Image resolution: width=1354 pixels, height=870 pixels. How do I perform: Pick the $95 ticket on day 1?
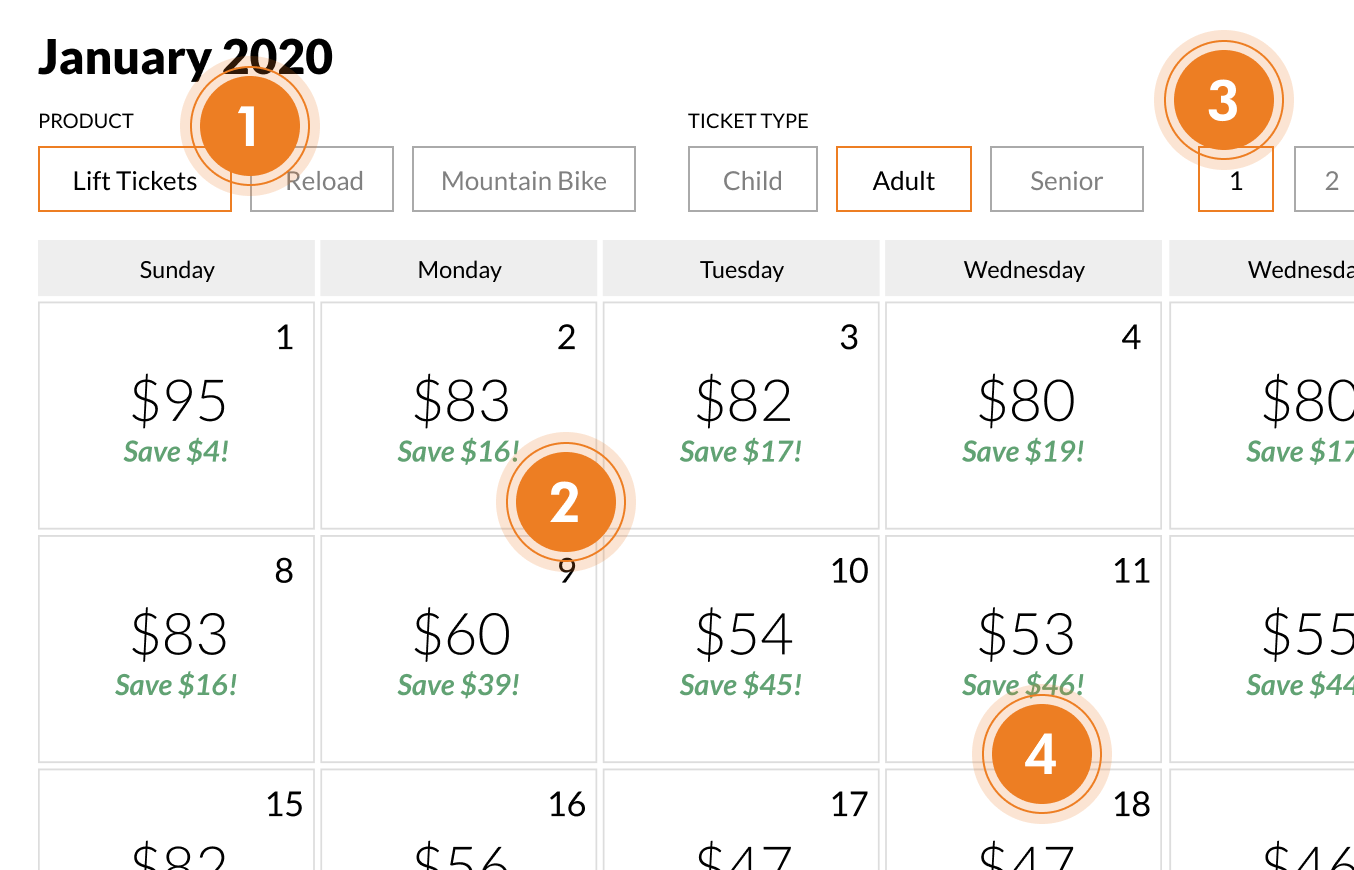177,415
